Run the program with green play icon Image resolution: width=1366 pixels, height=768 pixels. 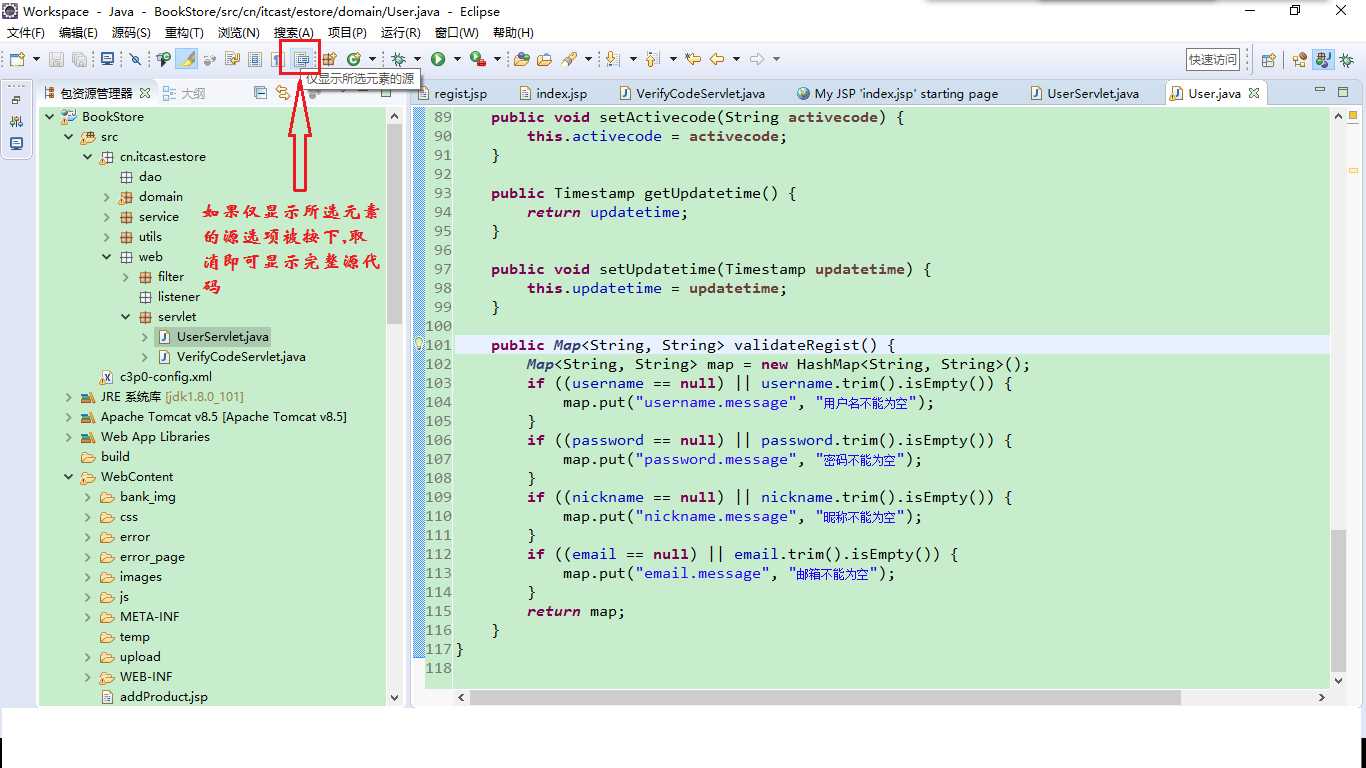coord(438,59)
